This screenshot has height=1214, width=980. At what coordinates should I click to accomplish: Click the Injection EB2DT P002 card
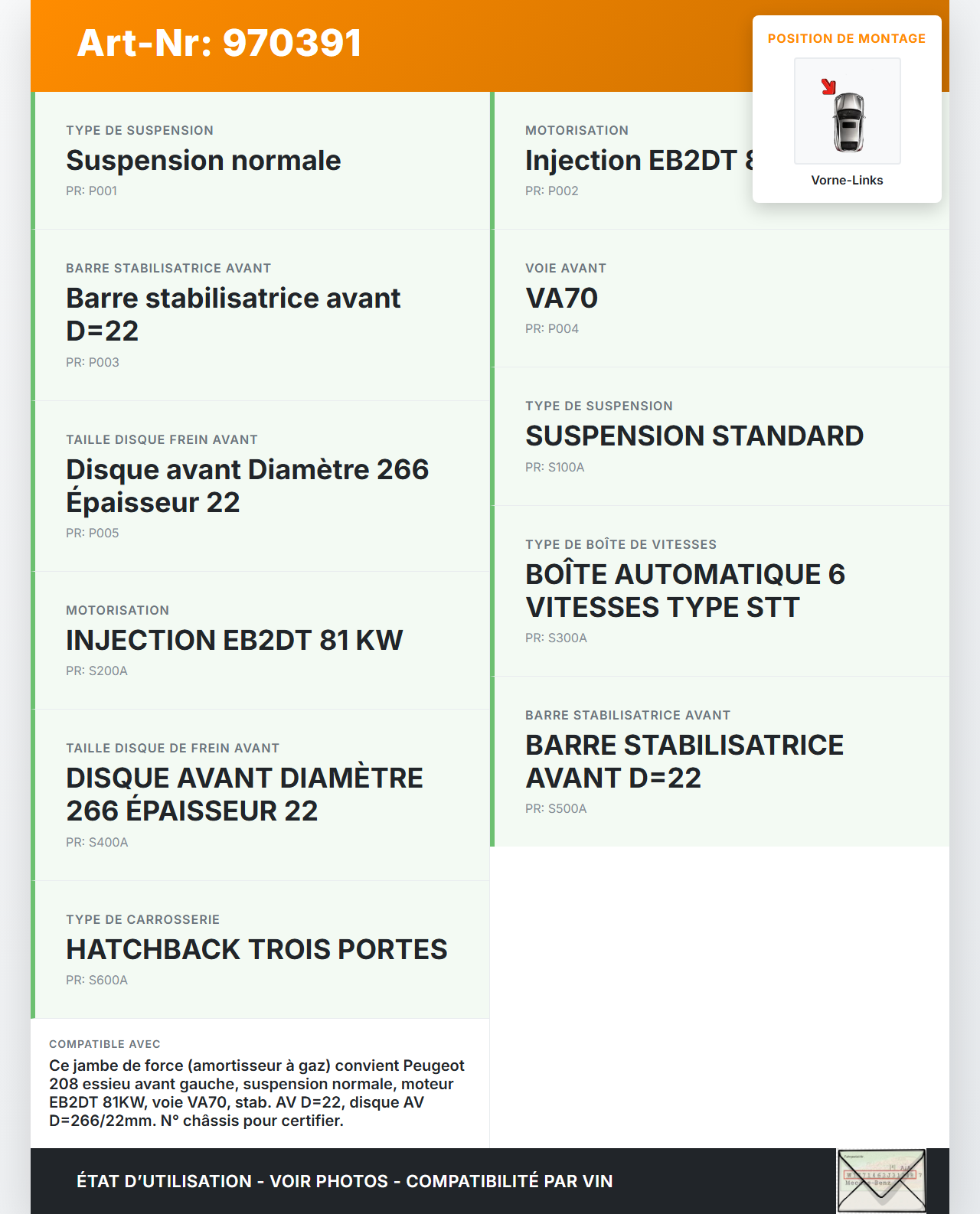620,161
